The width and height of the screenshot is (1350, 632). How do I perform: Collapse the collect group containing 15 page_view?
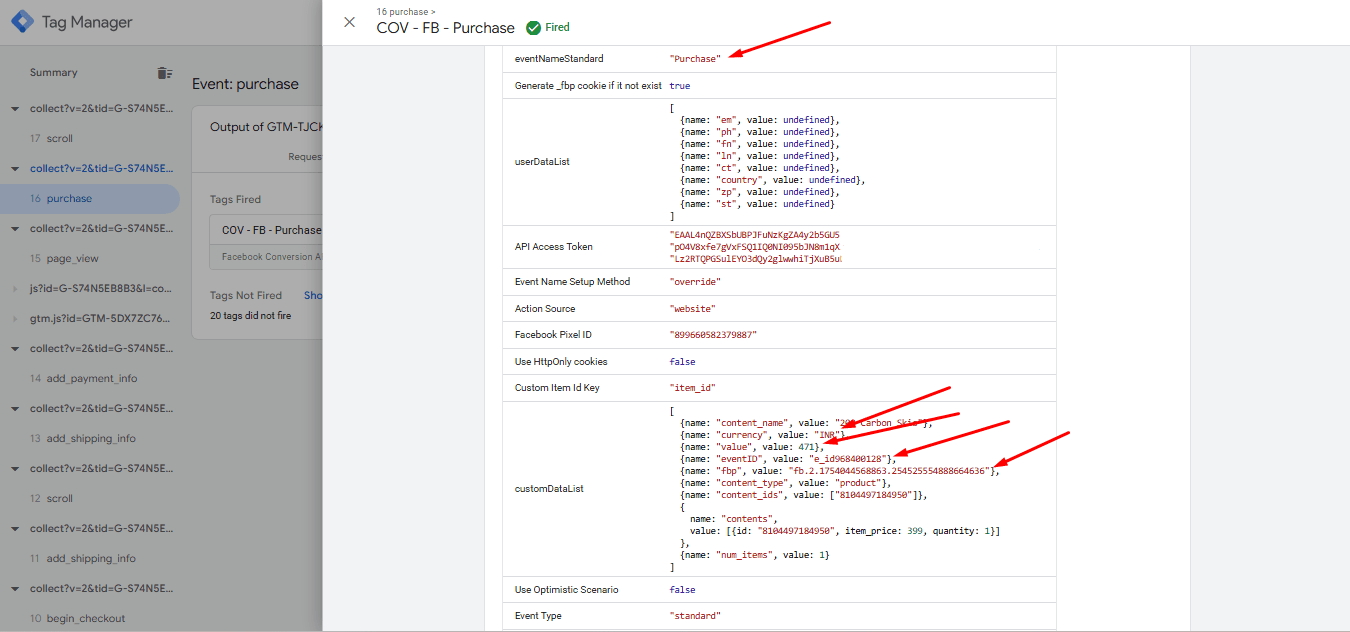pyautogui.click(x=14, y=228)
